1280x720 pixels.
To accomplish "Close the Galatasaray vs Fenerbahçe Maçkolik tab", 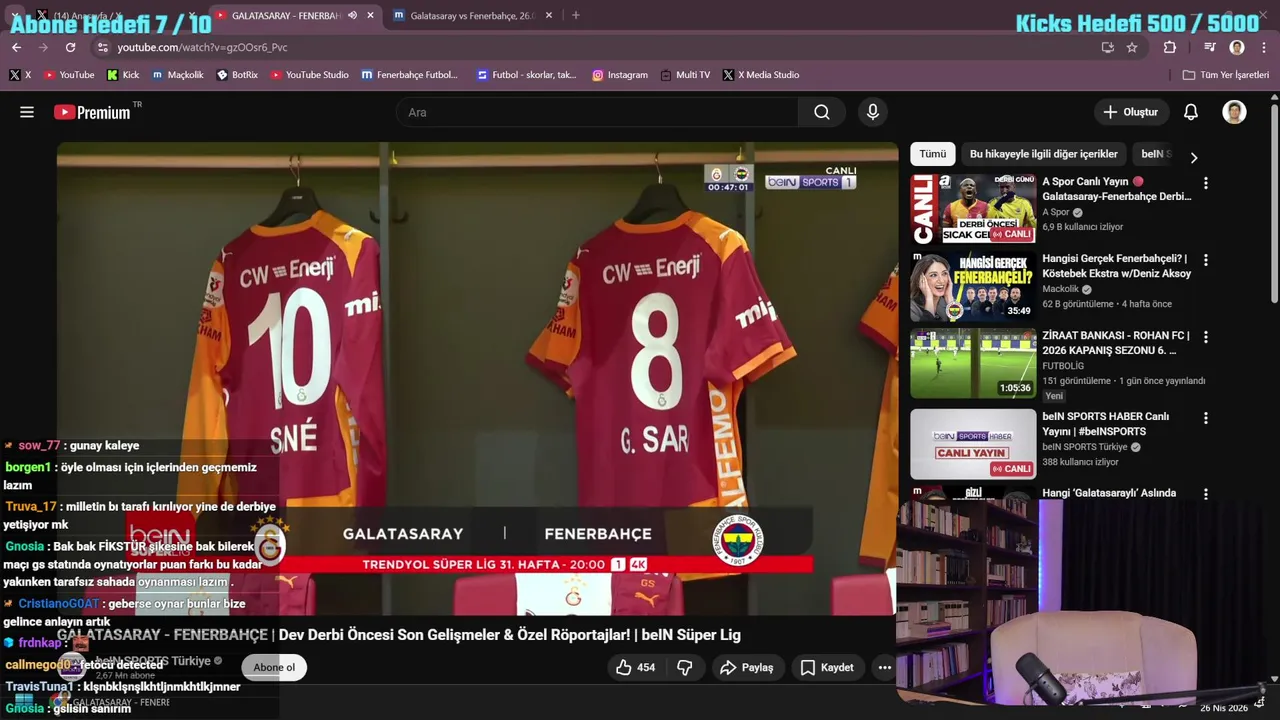I will tap(548, 15).
